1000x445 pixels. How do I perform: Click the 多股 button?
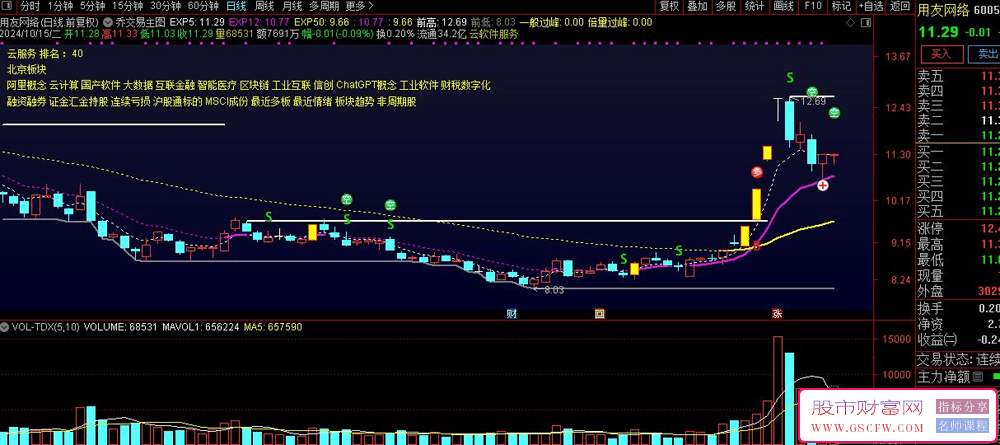[x=725, y=6]
